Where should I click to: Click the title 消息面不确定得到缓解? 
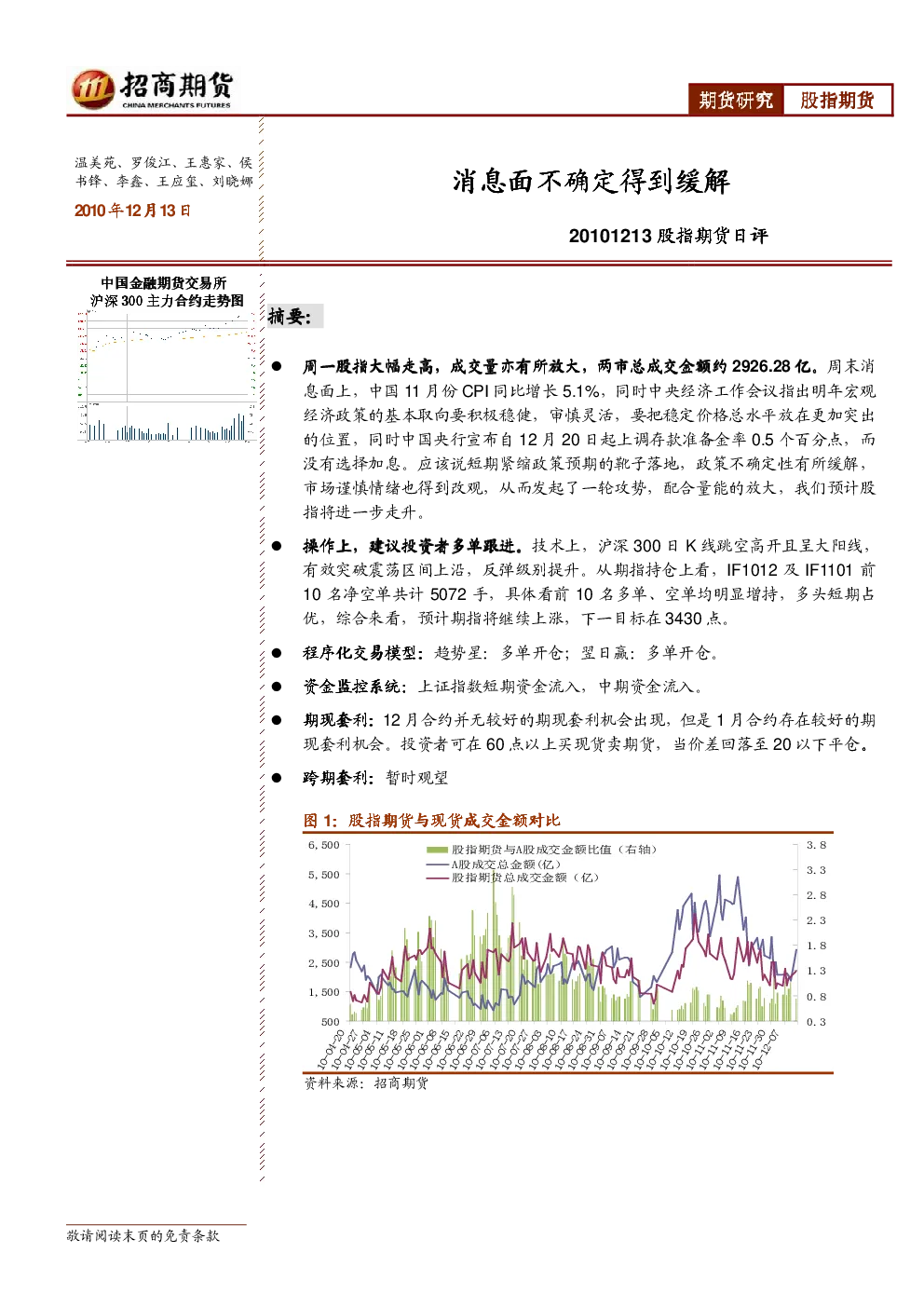591,181
